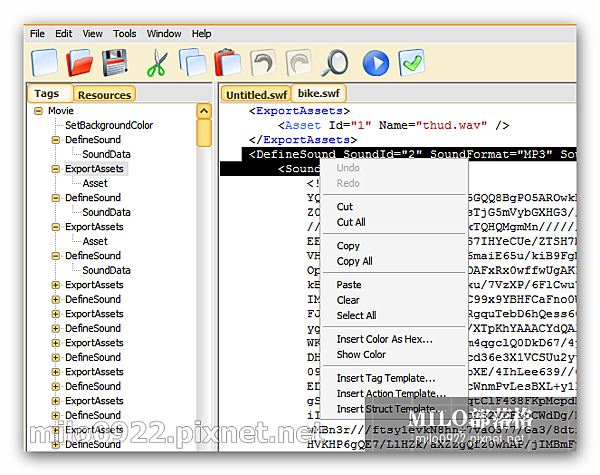Click the Redo arrow toolbar icon

[298, 62]
